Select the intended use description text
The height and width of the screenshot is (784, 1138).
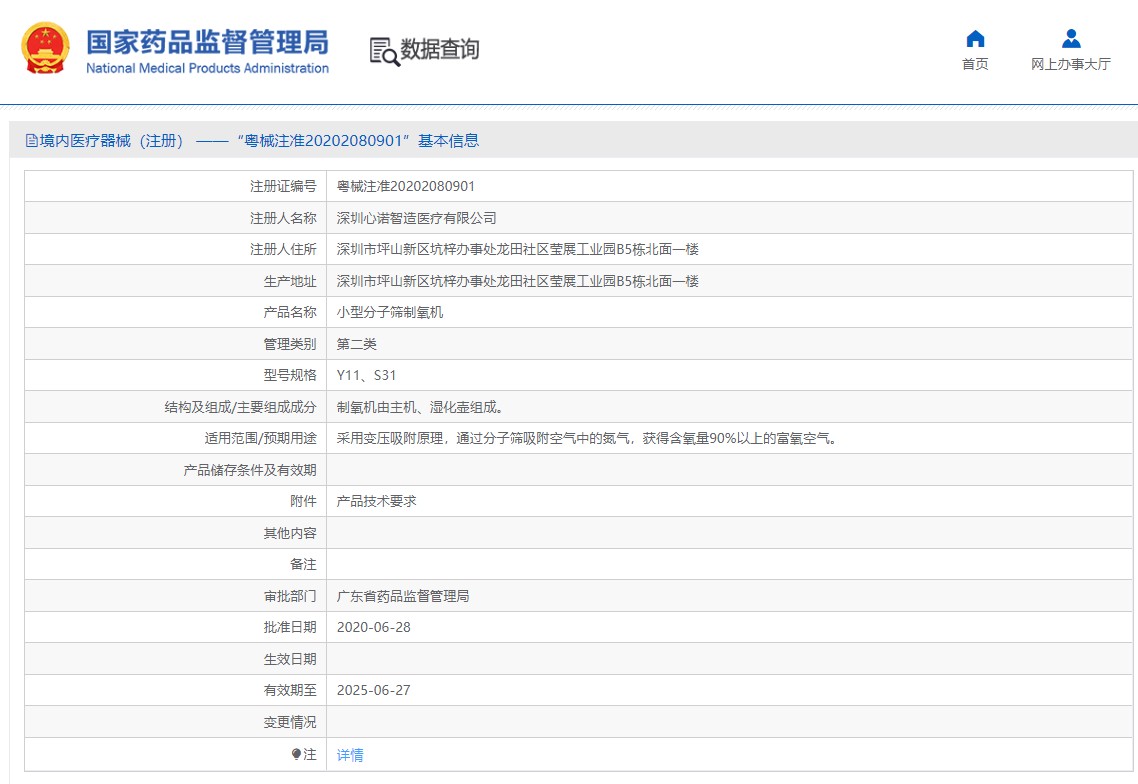(x=586, y=438)
